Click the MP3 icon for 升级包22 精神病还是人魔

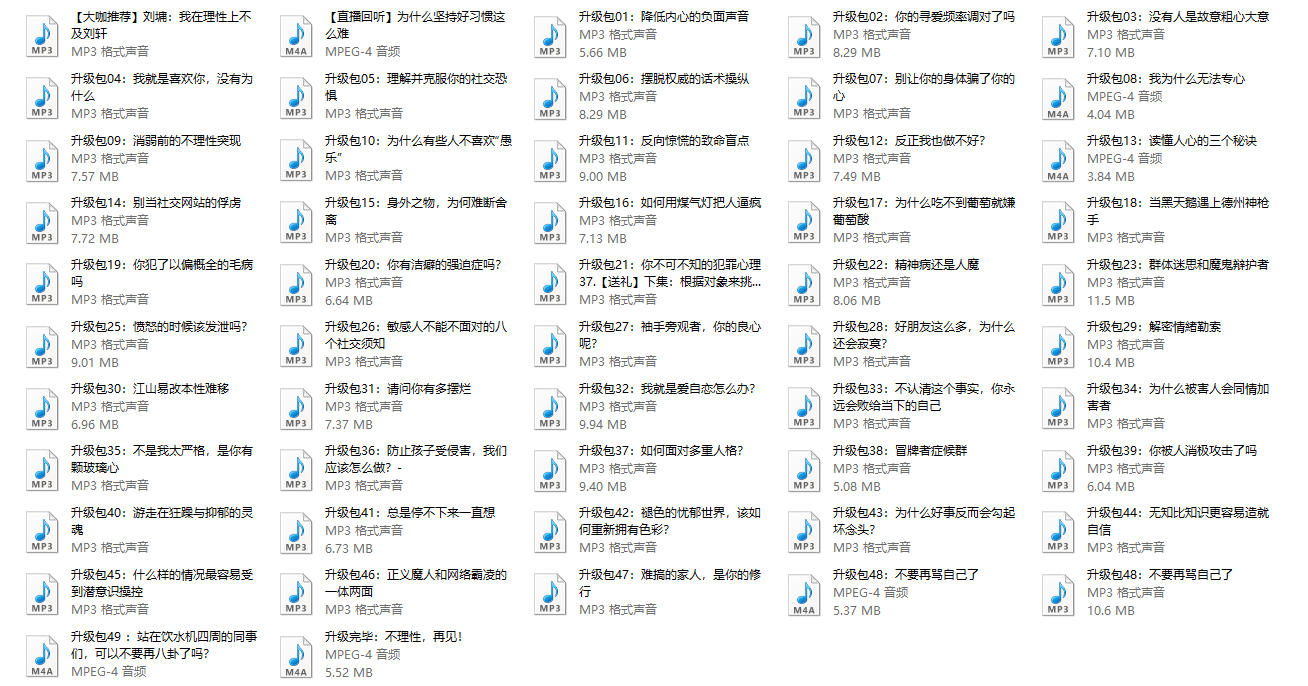point(803,283)
